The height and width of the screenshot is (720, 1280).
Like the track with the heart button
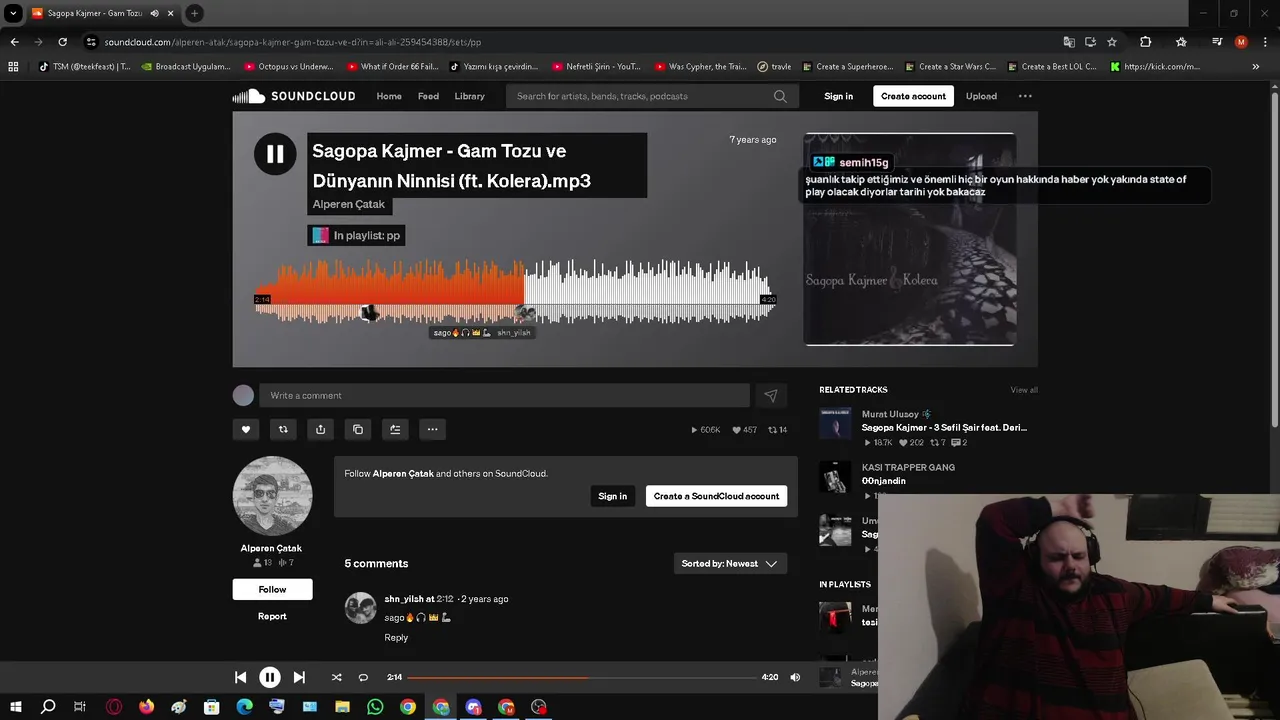(245, 429)
